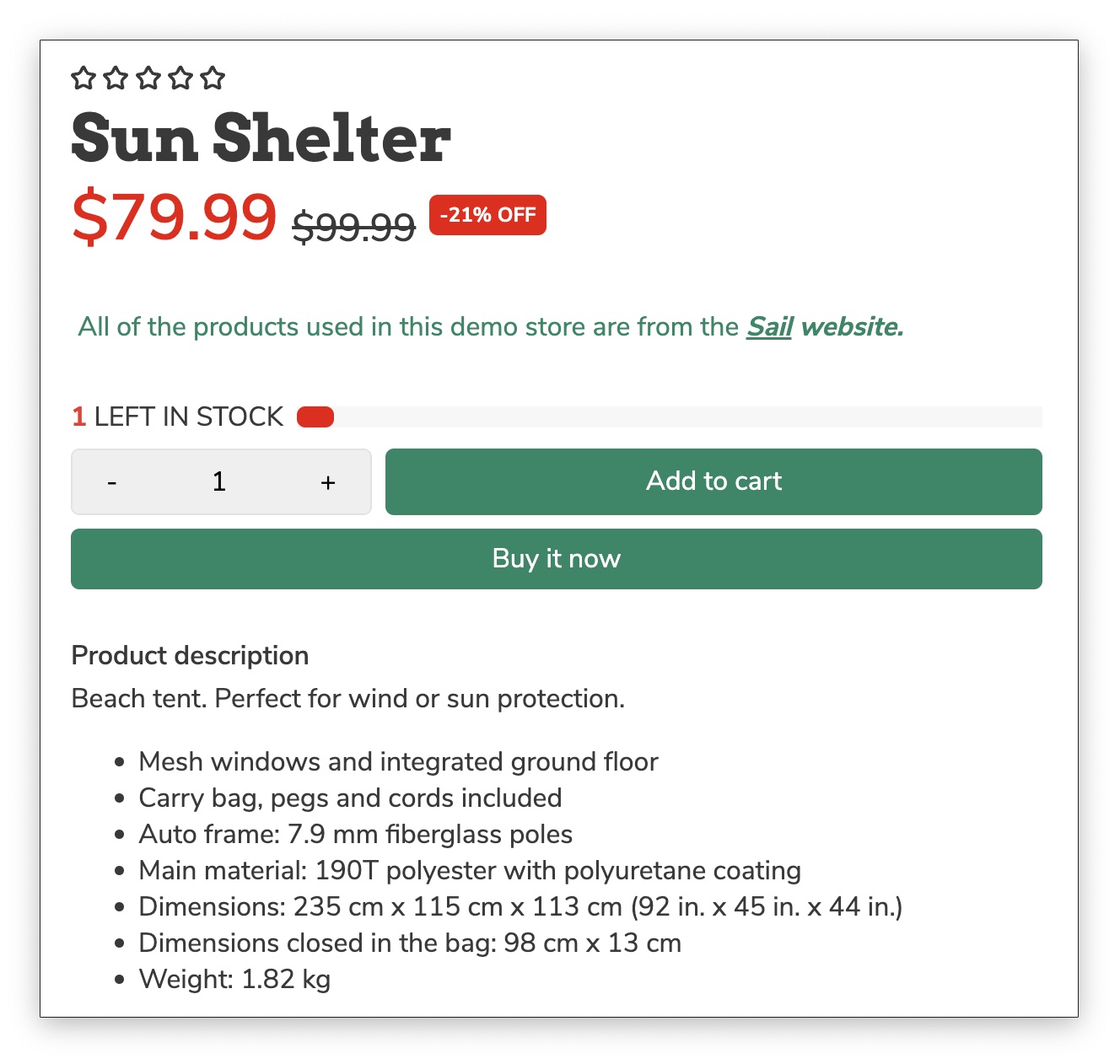
Task: Click the $79.99 sale price
Action: [x=174, y=217]
